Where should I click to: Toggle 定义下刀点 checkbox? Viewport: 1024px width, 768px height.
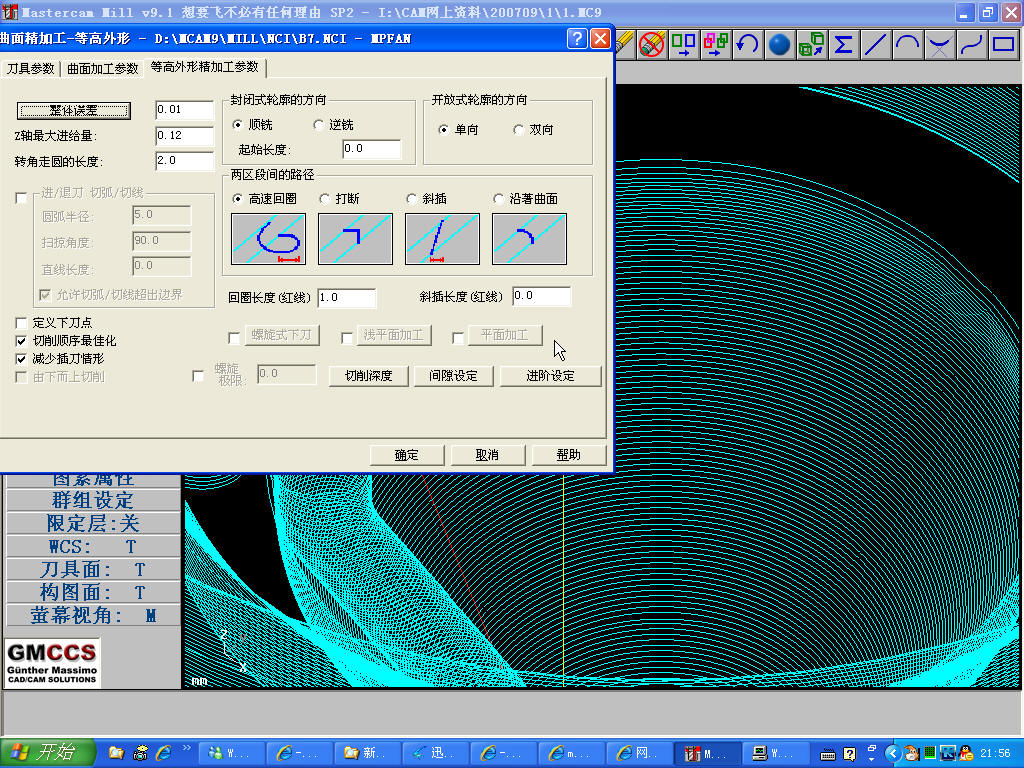[x=21, y=323]
